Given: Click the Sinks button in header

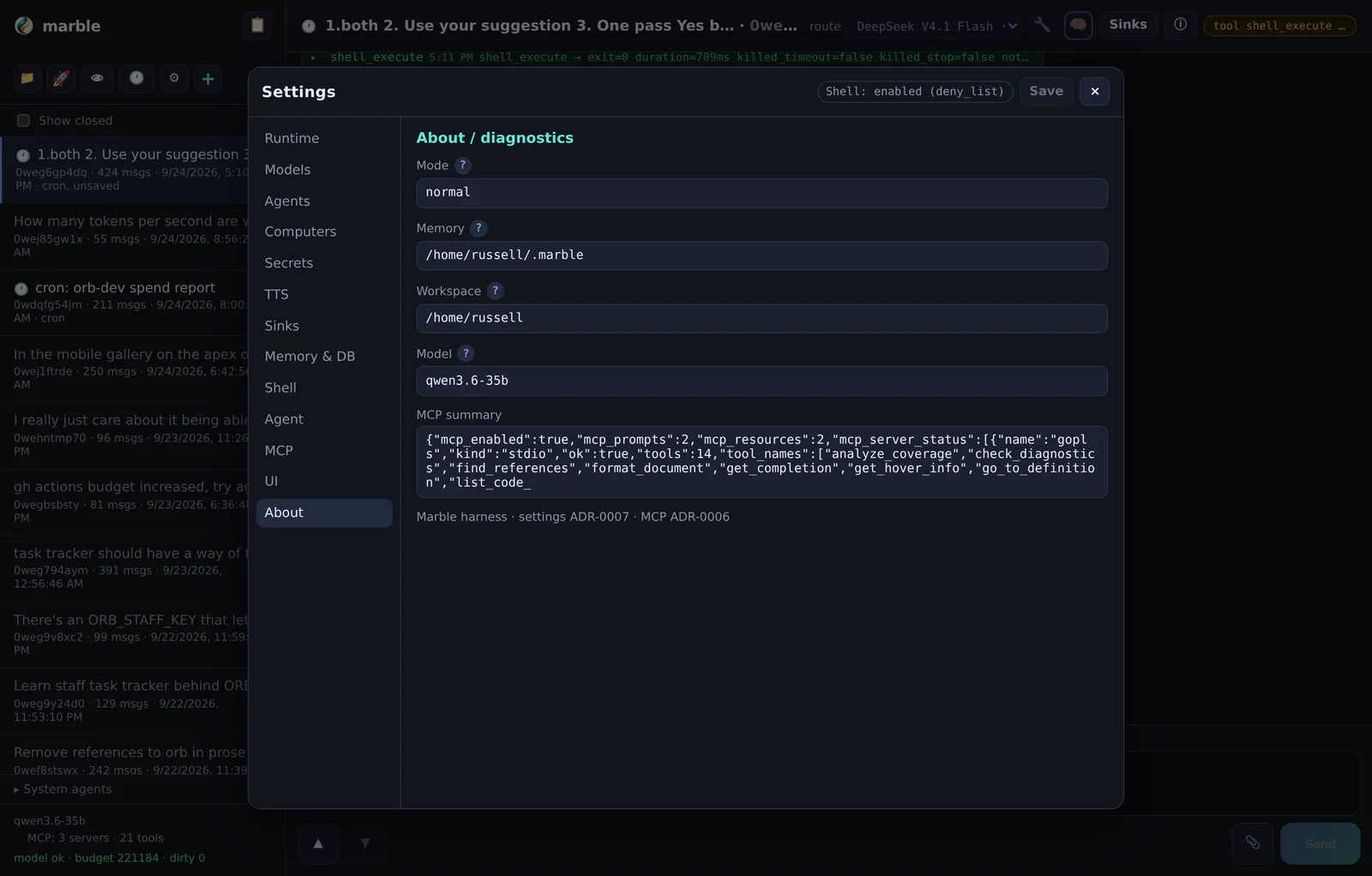Looking at the screenshot, I should [1128, 25].
